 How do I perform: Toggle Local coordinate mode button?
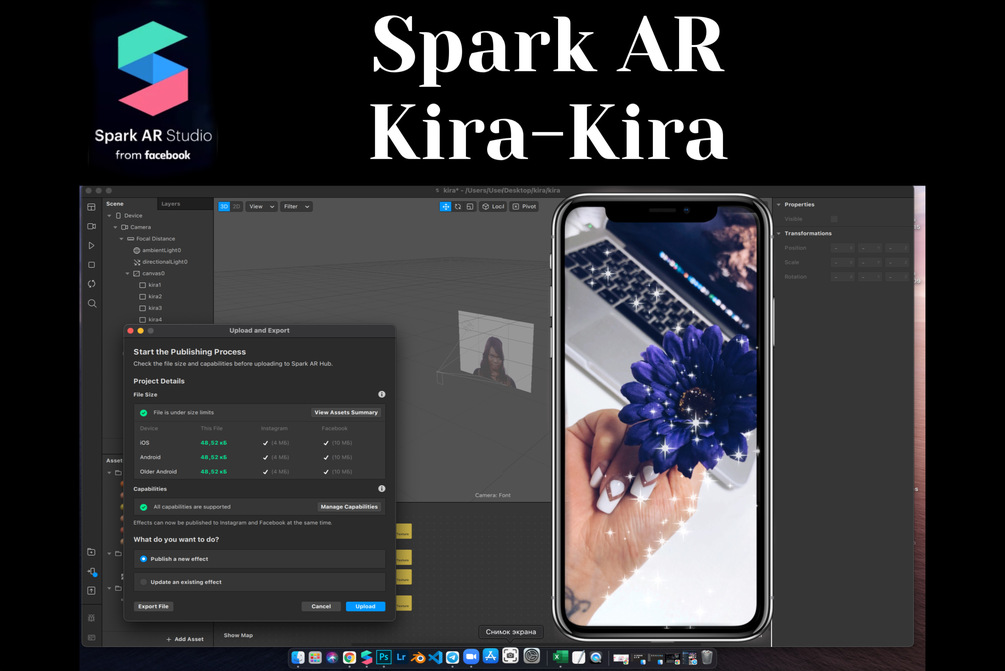coord(494,206)
